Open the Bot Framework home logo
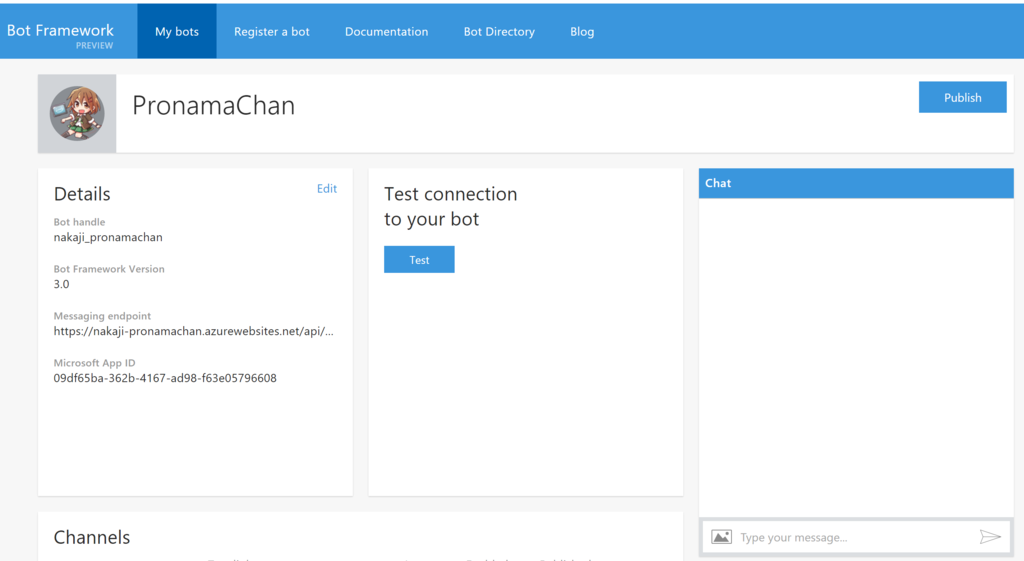1024x561 pixels. coord(60,35)
